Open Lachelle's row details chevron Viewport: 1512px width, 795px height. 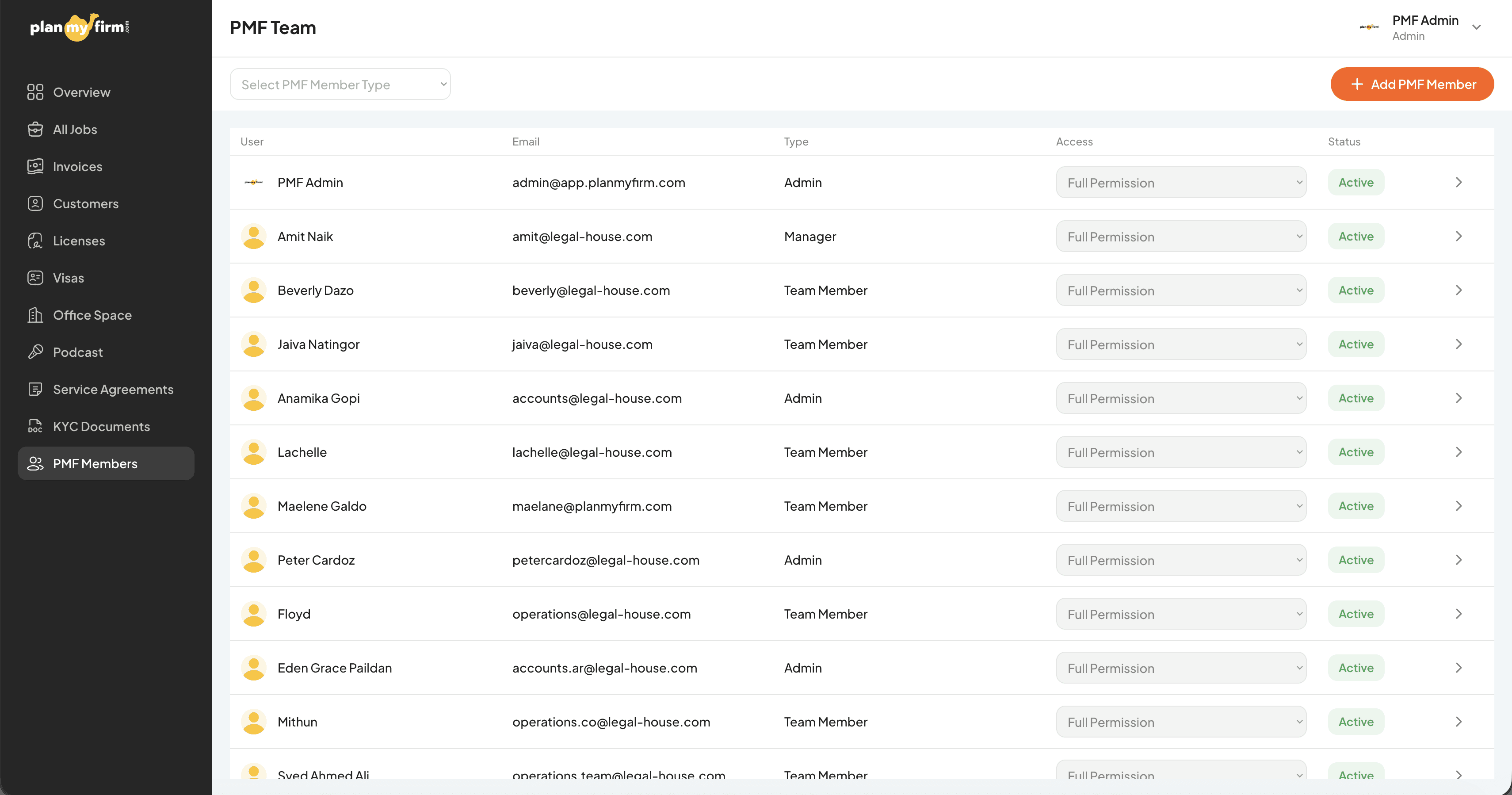pos(1459,452)
